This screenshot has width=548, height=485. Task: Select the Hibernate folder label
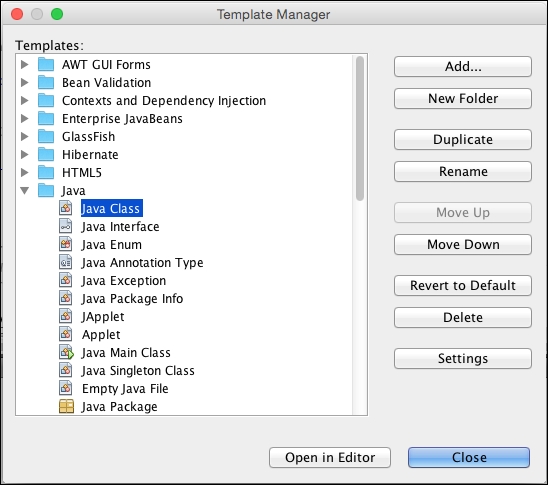[90, 154]
